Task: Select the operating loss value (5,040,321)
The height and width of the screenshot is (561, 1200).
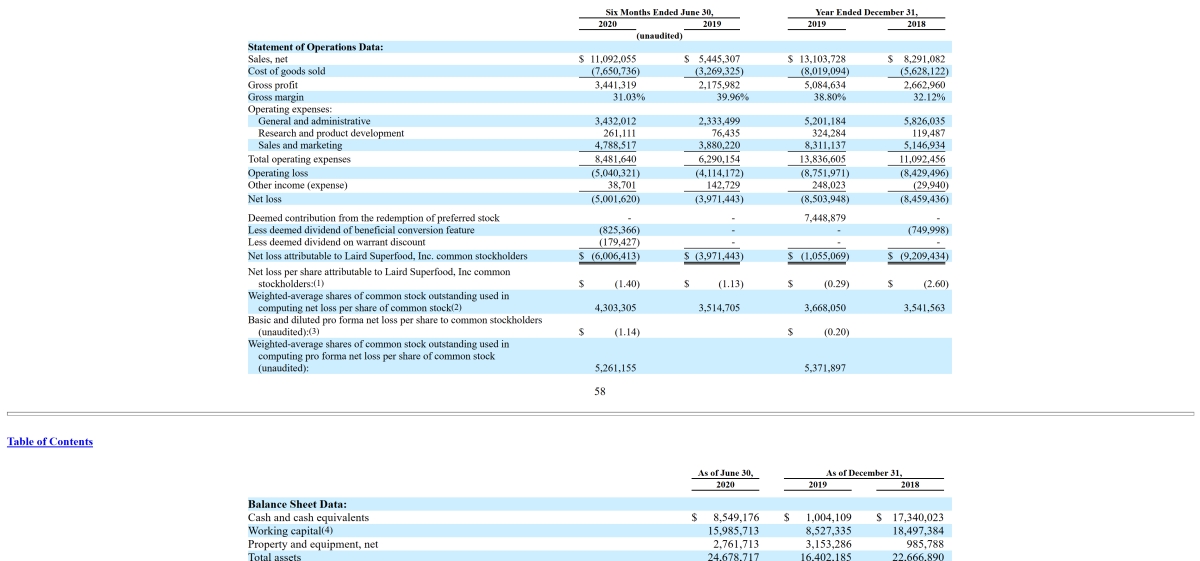Action: click(x=616, y=172)
